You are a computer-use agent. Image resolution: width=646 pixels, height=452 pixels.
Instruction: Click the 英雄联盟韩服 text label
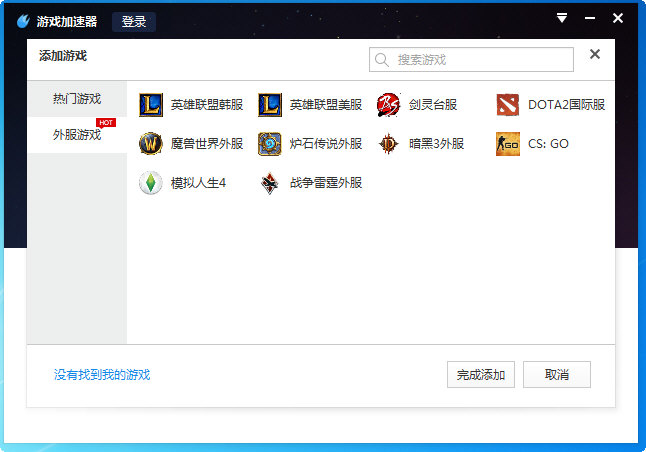(x=207, y=105)
